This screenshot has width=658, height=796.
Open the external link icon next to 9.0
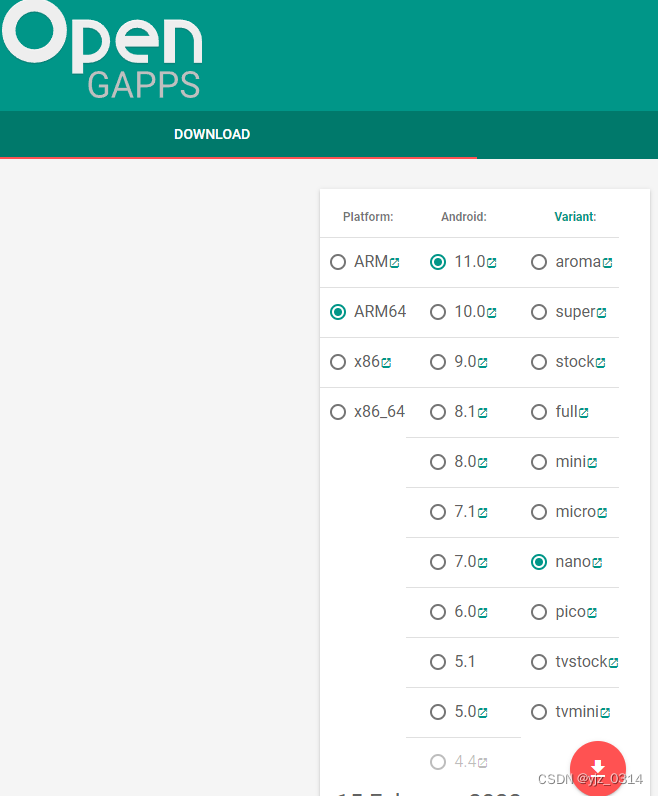pyautogui.click(x=483, y=363)
